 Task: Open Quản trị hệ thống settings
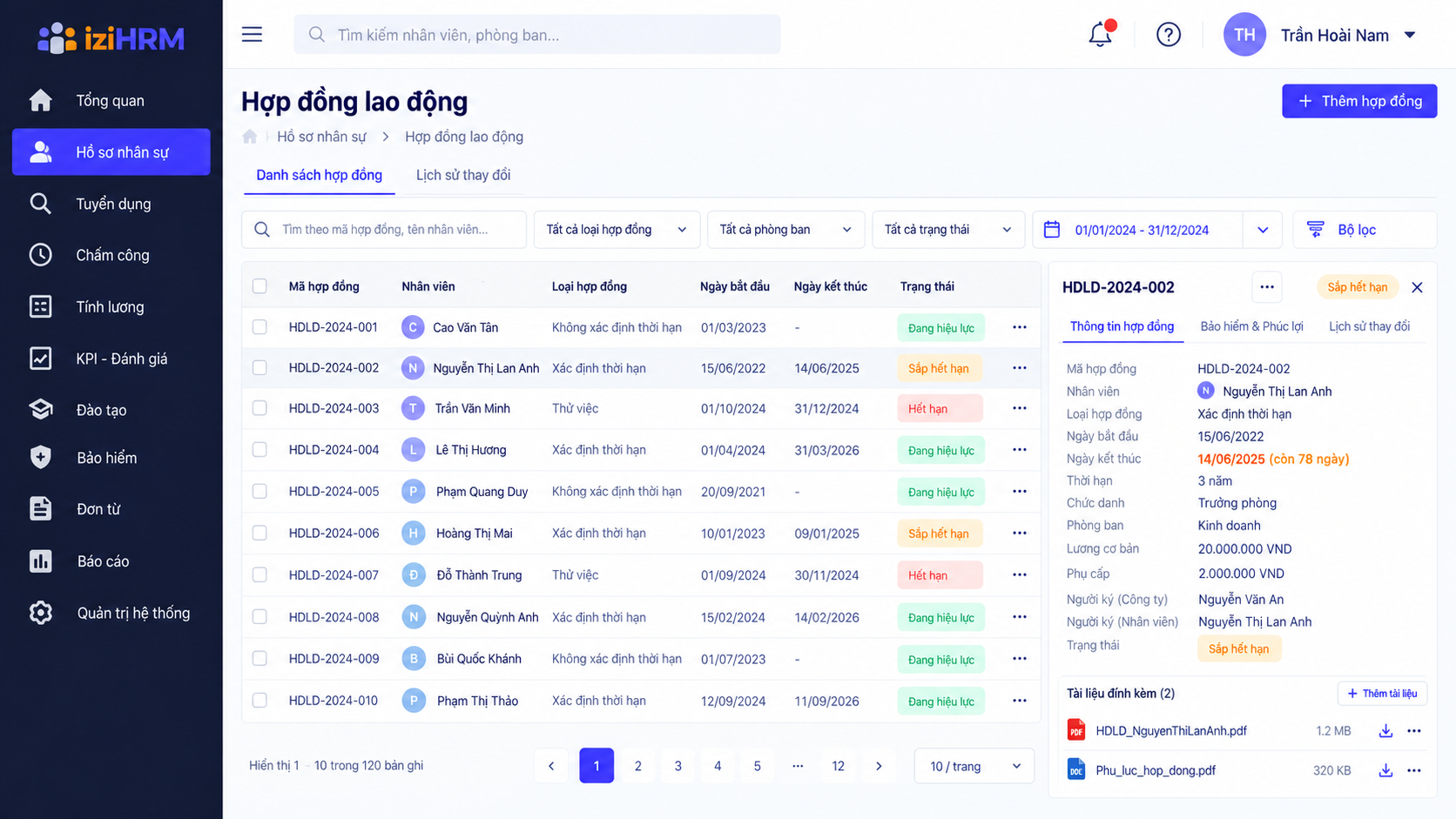(111, 613)
